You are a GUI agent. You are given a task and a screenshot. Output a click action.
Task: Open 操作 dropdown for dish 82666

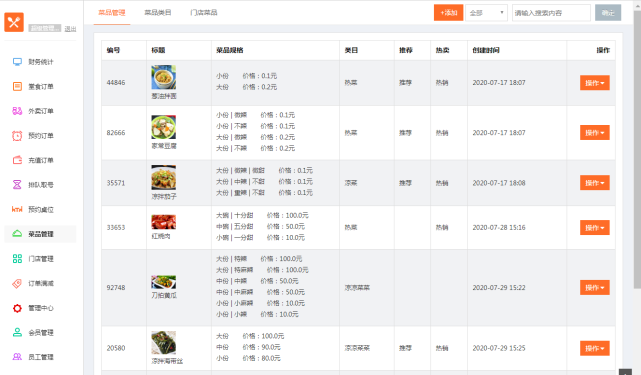(595, 132)
